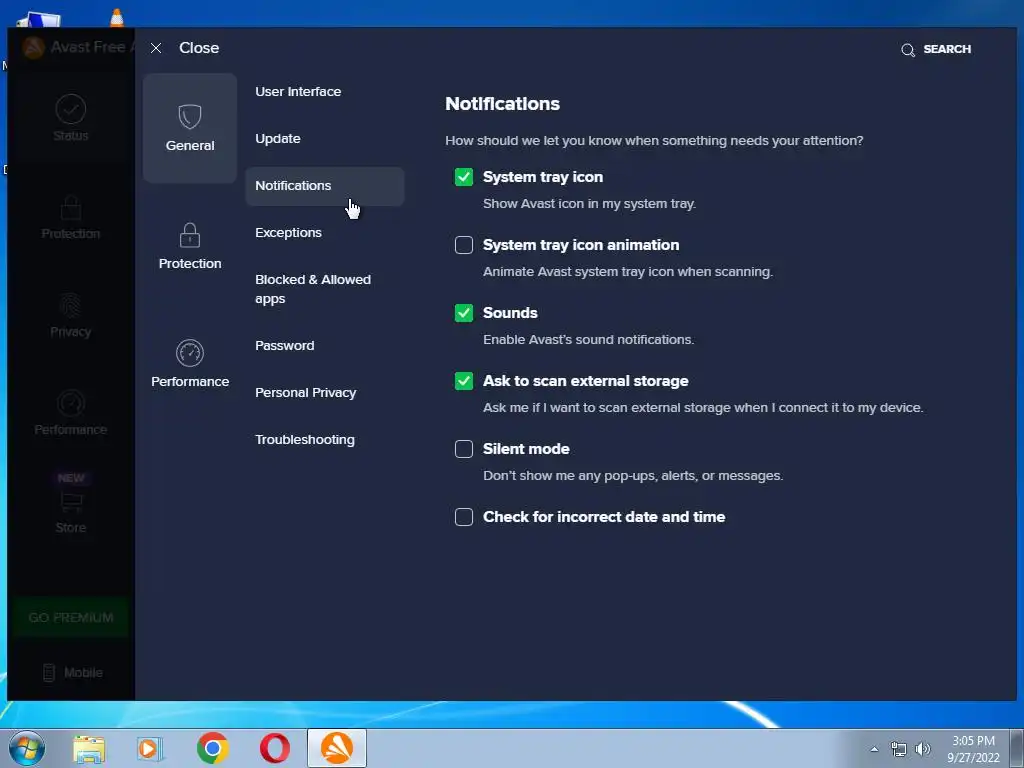The height and width of the screenshot is (768, 1024).
Task: Uncheck Ask to scan external storage
Action: tap(464, 381)
